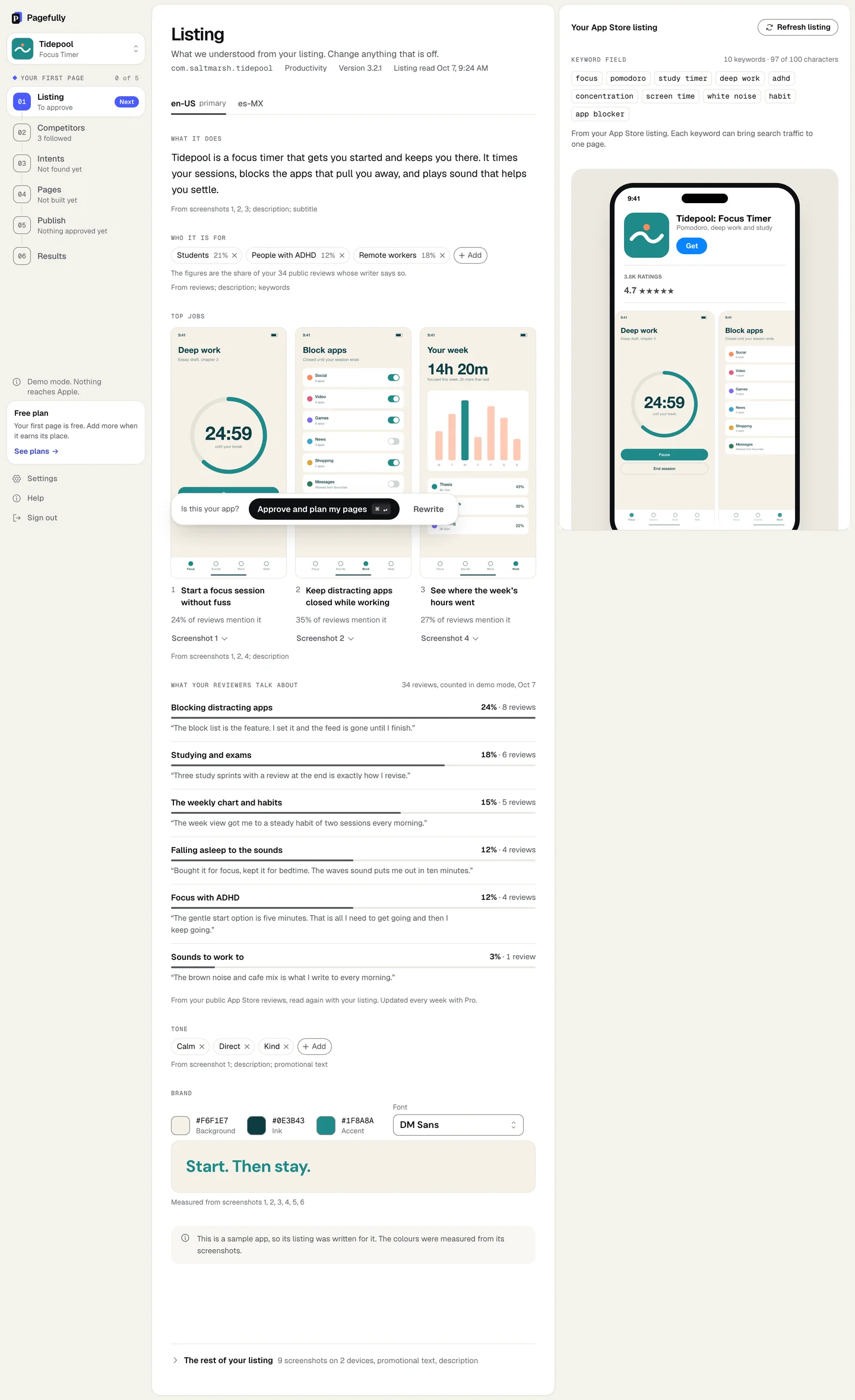Image resolution: width=855 pixels, height=1400 pixels.
Task: Toggle the Shopping switch in Block apps screenshot
Action: (394, 463)
